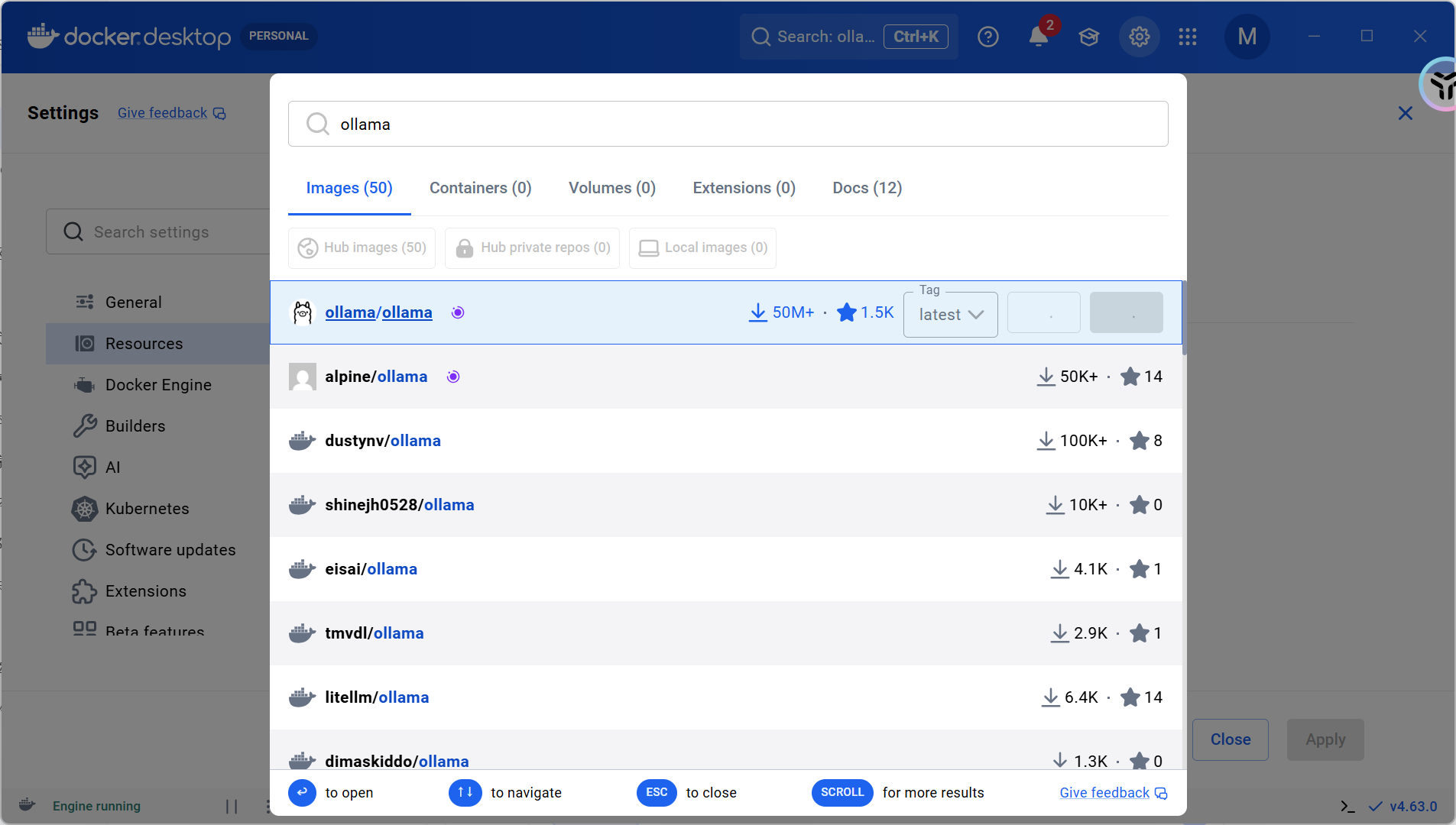Click the ollama search input field

coord(728,124)
